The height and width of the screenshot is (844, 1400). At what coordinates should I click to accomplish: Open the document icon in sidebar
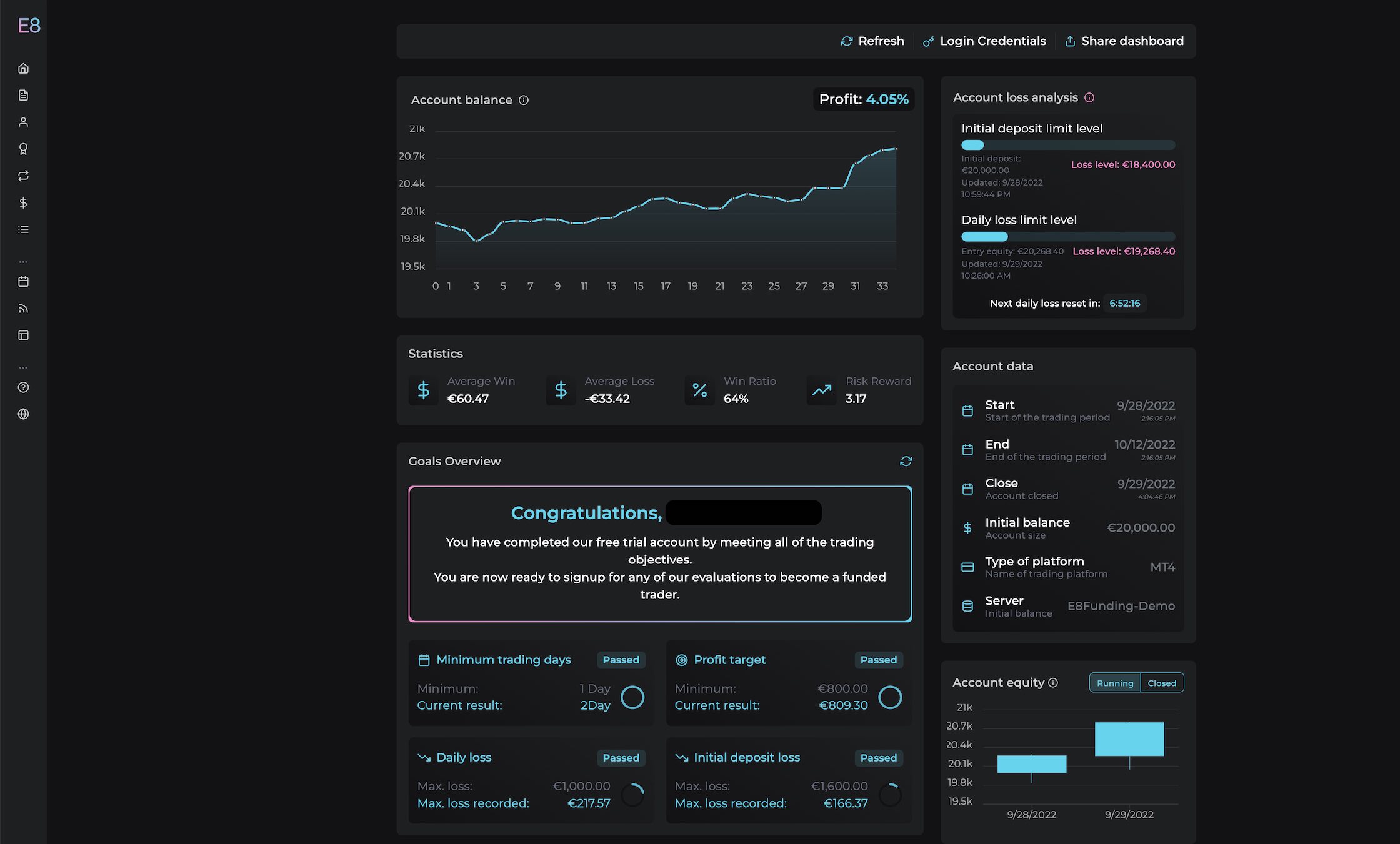[23, 95]
